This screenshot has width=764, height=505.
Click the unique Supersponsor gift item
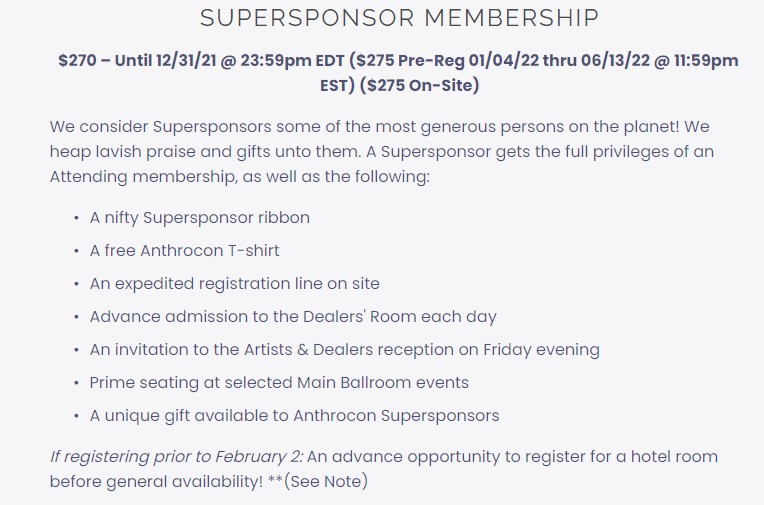point(294,415)
